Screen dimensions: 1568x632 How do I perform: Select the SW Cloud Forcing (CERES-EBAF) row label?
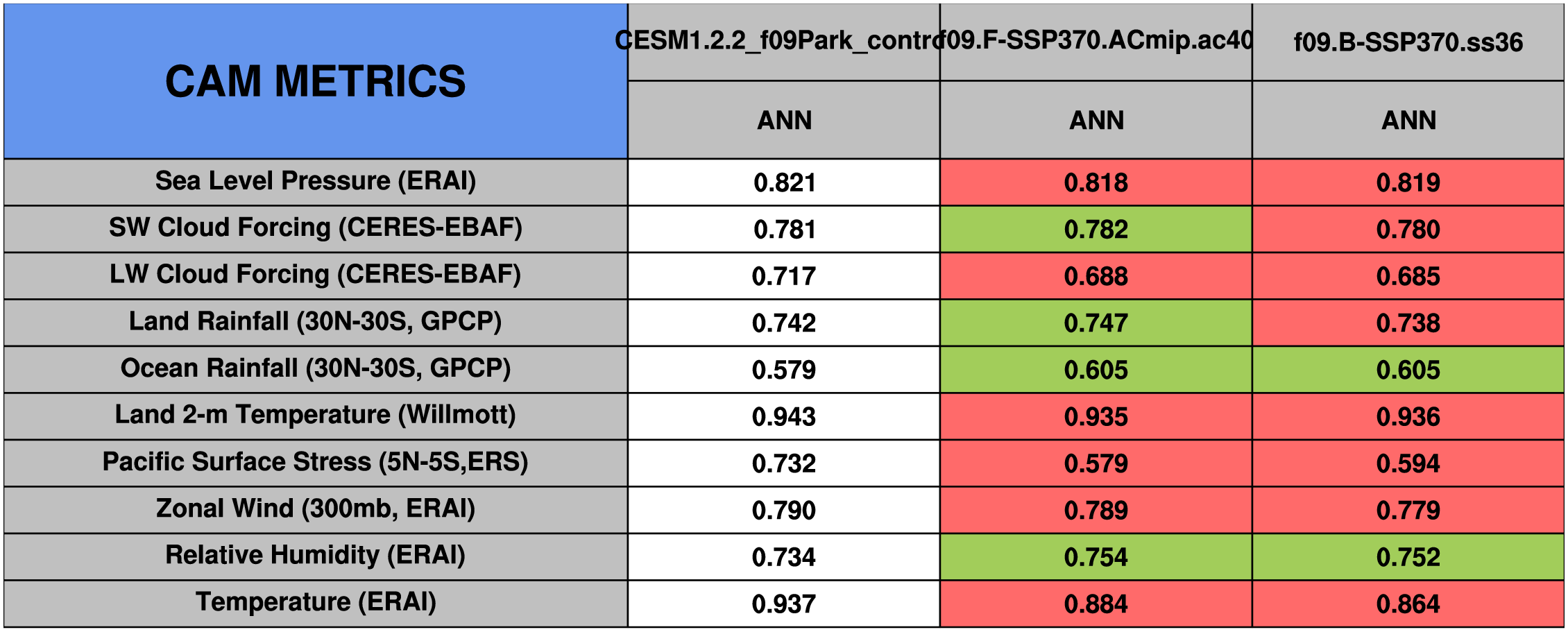coord(315,228)
